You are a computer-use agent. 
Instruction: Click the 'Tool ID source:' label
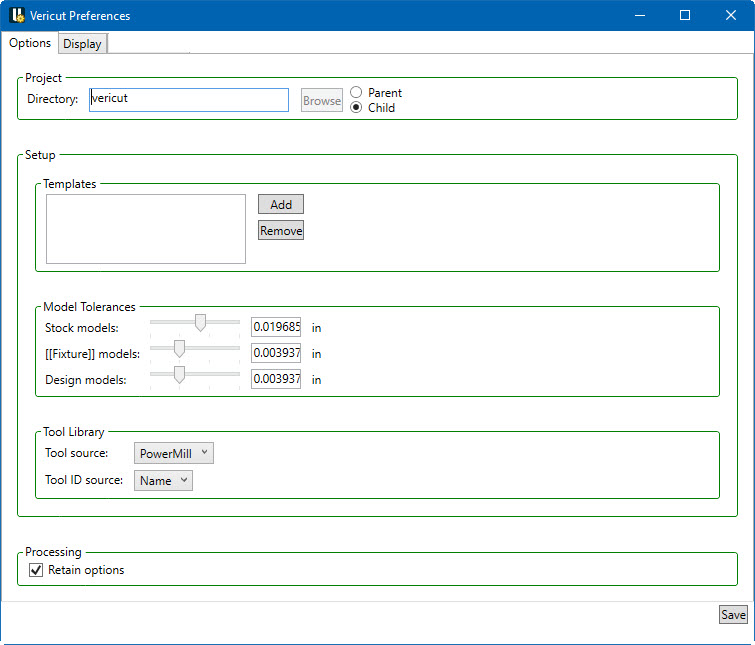coord(84,480)
